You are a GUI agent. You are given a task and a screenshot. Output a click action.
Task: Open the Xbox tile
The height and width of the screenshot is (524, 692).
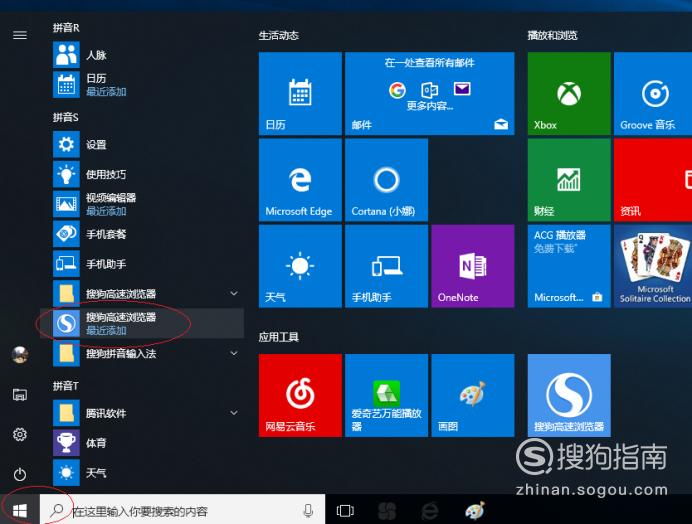pos(569,93)
